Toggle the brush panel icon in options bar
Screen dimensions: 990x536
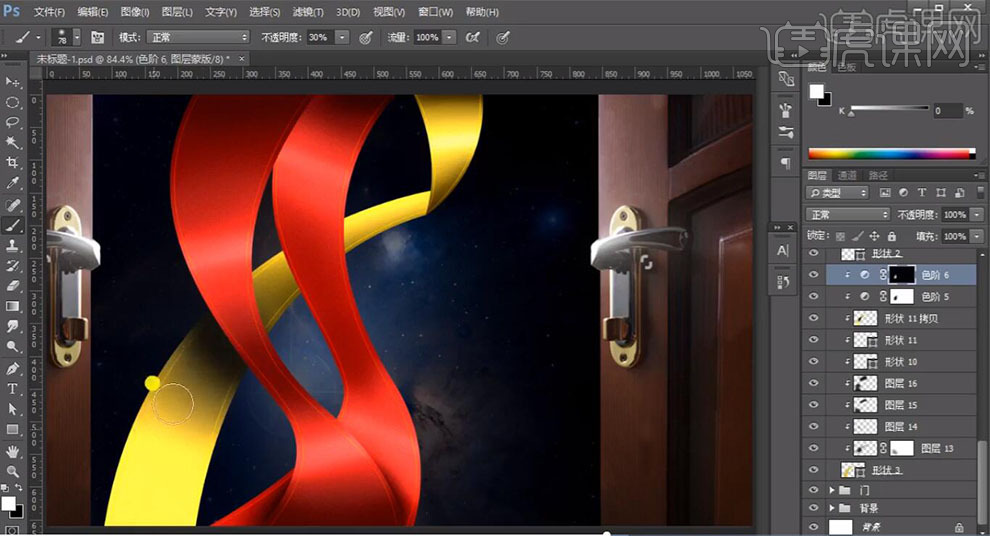[x=97, y=38]
